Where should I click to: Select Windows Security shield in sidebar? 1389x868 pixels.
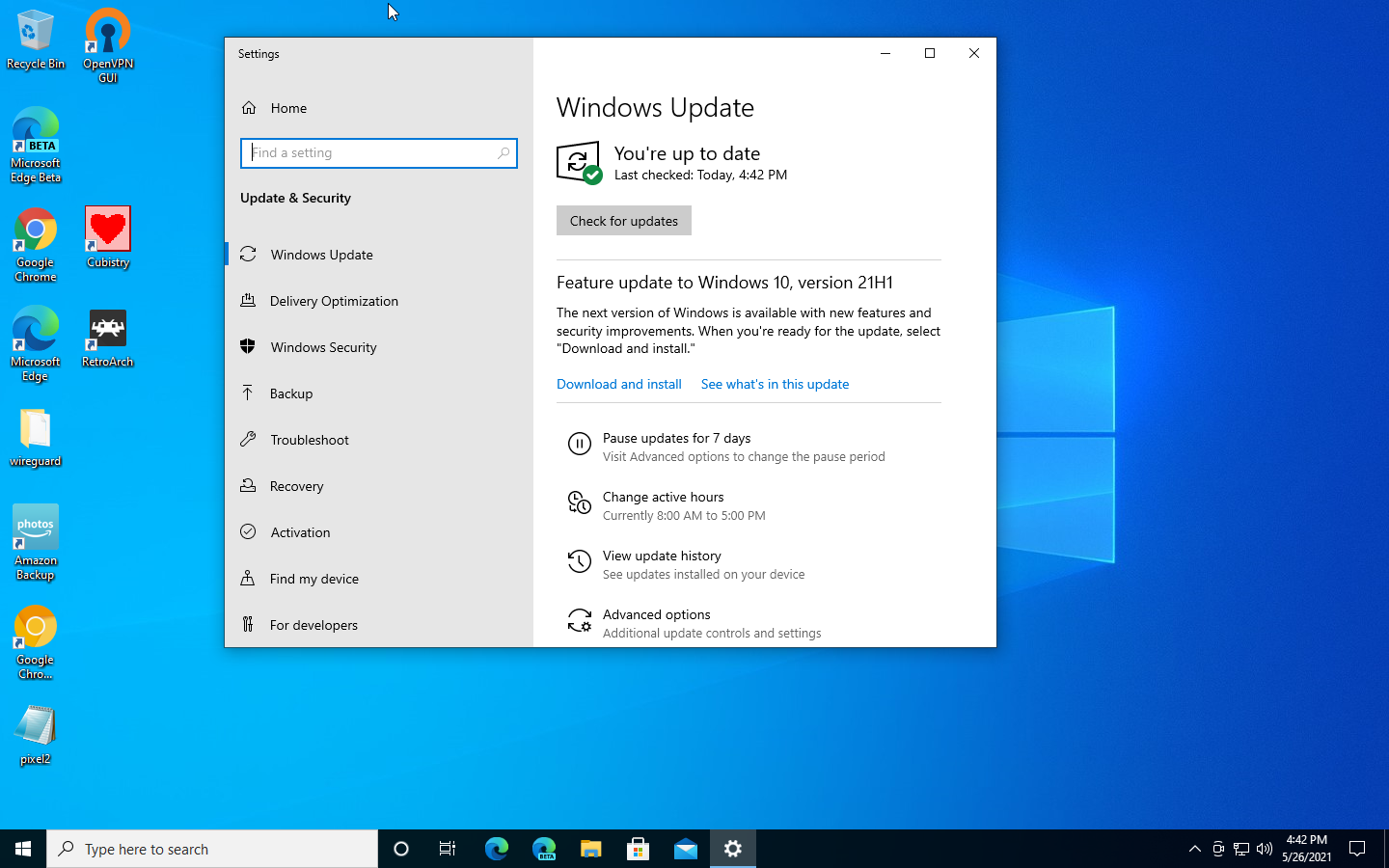pyautogui.click(x=248, y=346)
